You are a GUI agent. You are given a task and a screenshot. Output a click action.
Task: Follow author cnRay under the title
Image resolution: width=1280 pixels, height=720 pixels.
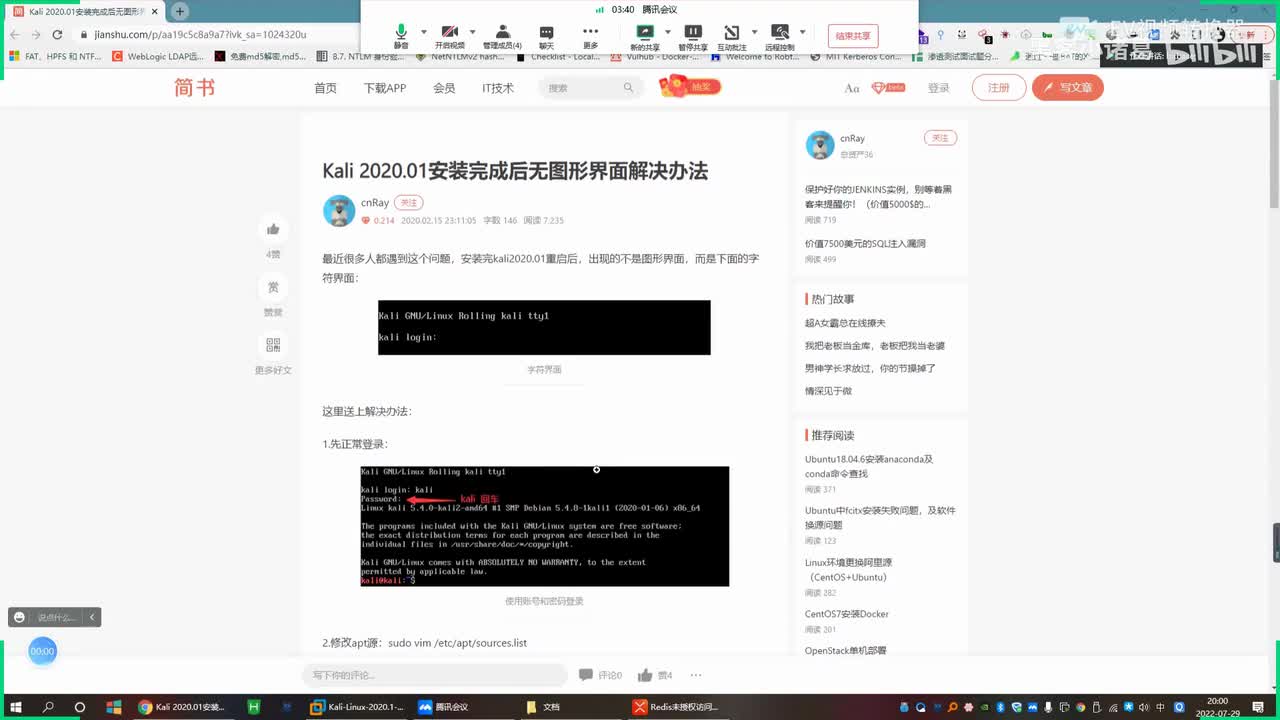click(408, 203)
